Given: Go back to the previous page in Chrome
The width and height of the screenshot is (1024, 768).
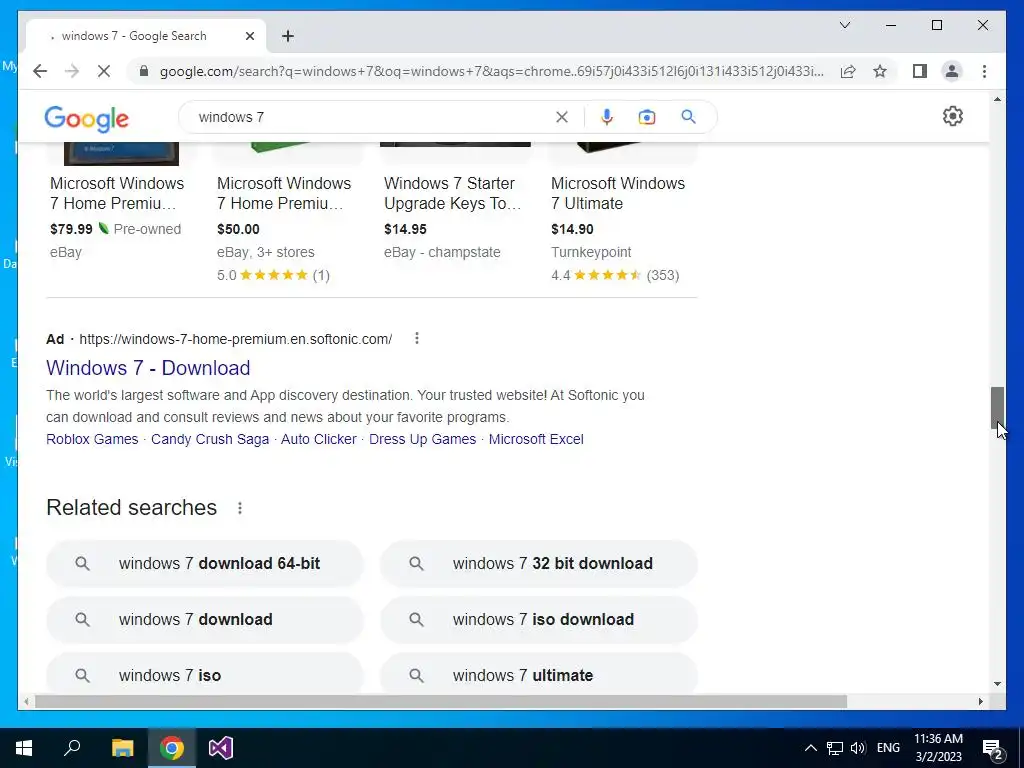Looking at the screenshot, I should coord(40,71).
